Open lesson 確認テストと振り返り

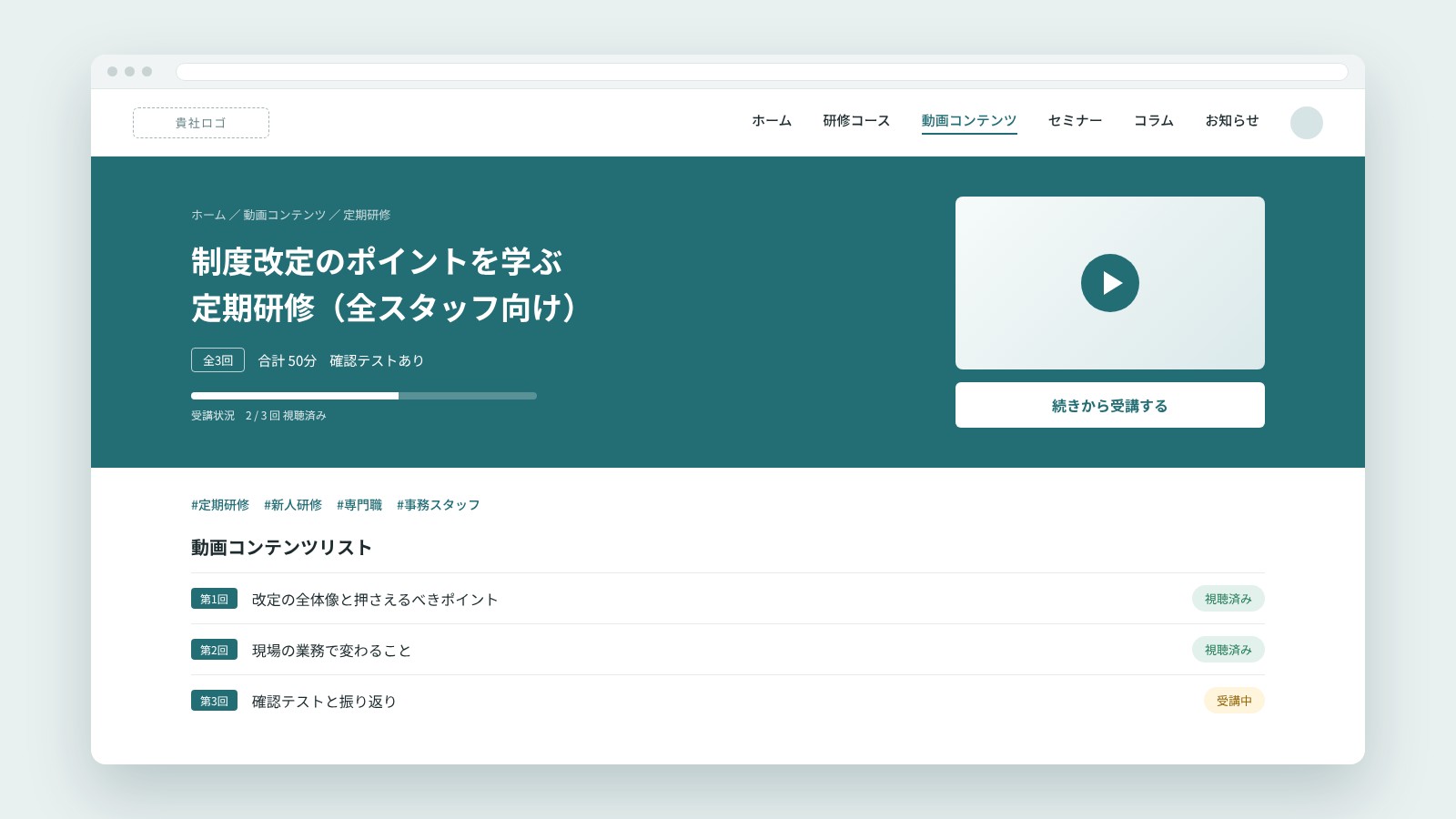pos(324,702)
